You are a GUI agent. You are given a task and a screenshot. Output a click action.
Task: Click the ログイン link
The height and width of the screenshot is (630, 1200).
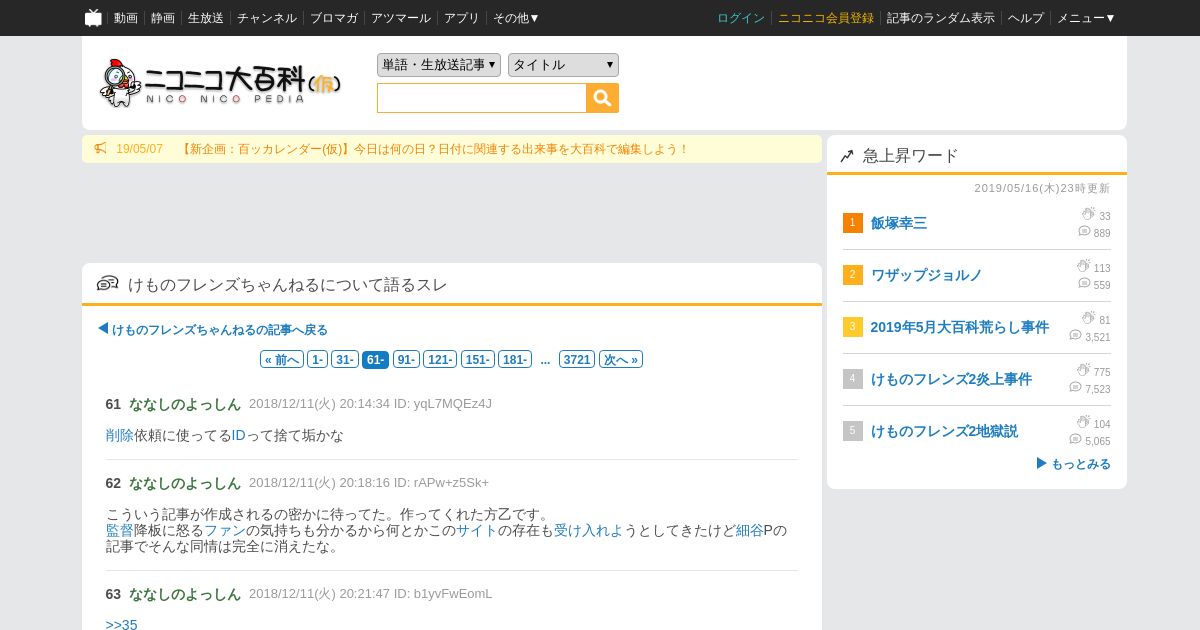coord(741,18)
